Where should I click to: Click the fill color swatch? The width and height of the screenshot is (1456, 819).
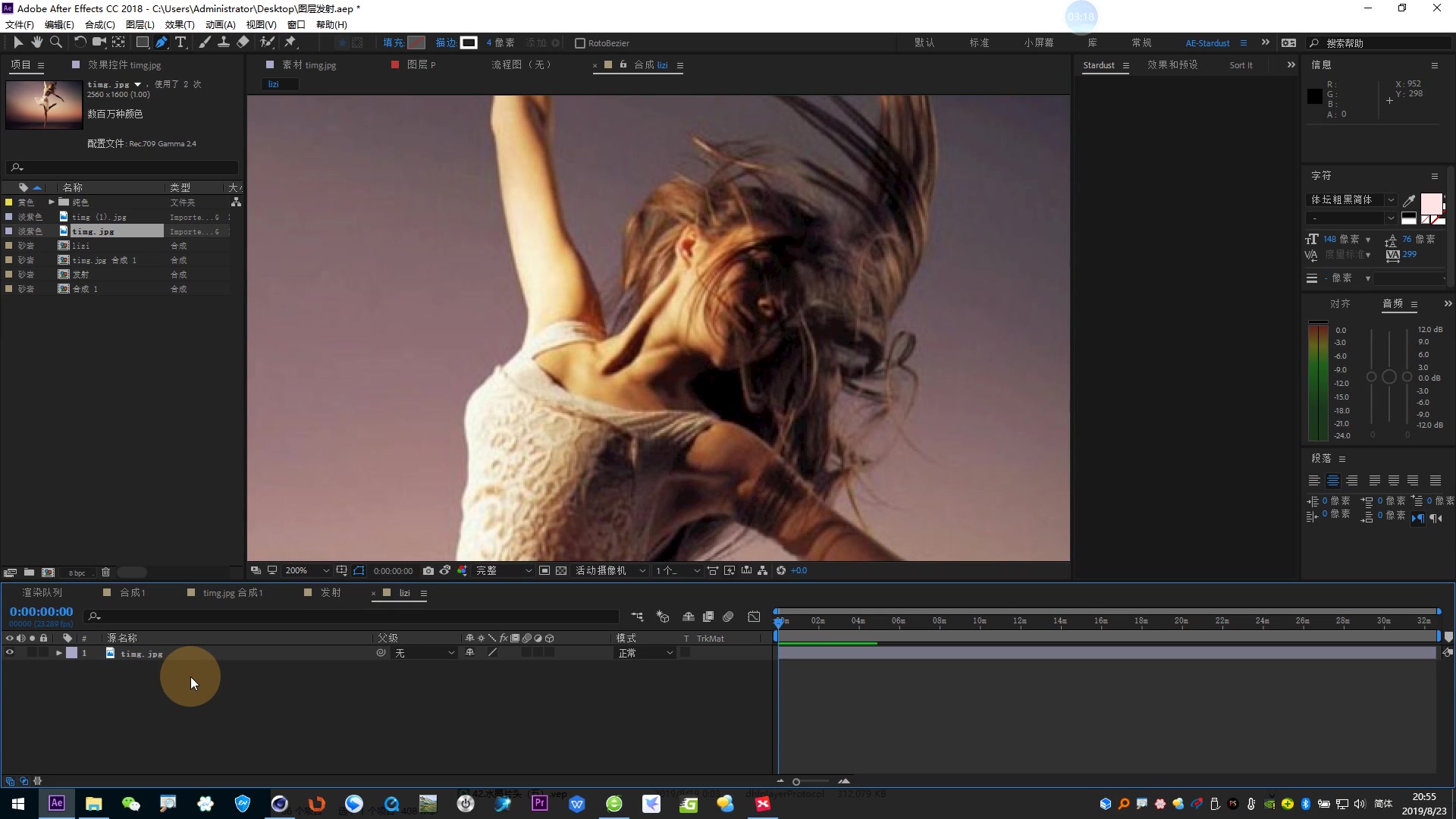tap(416, 43)
